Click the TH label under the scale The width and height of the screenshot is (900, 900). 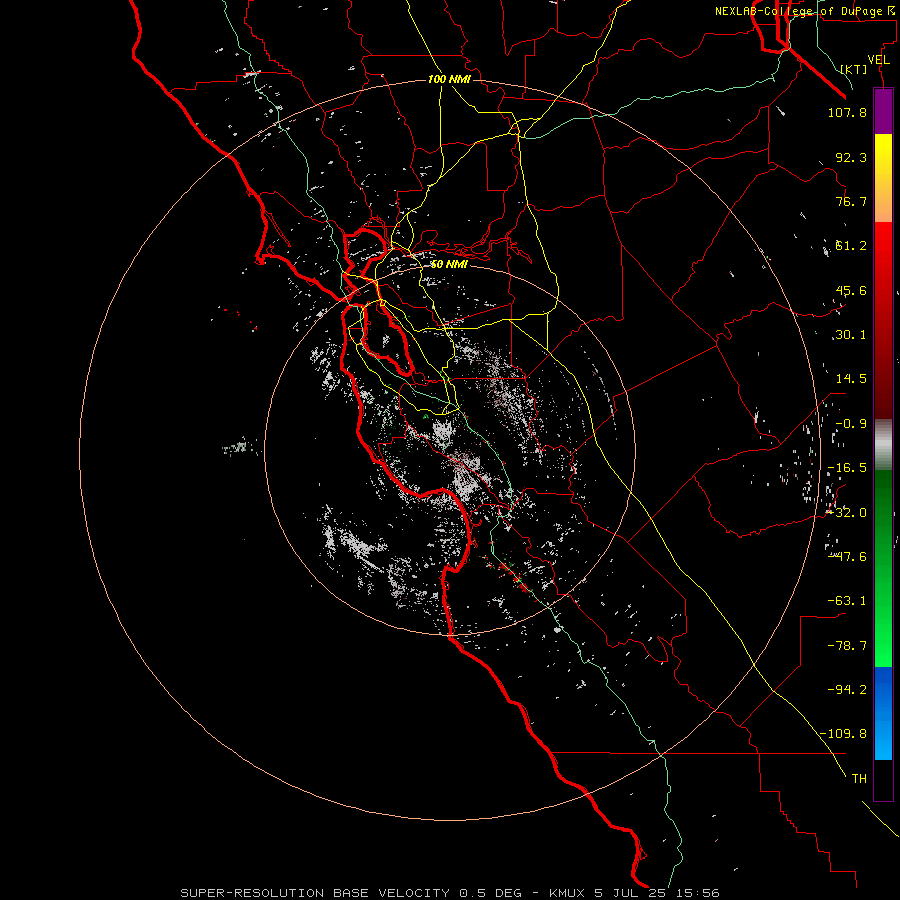click(859, 779)
